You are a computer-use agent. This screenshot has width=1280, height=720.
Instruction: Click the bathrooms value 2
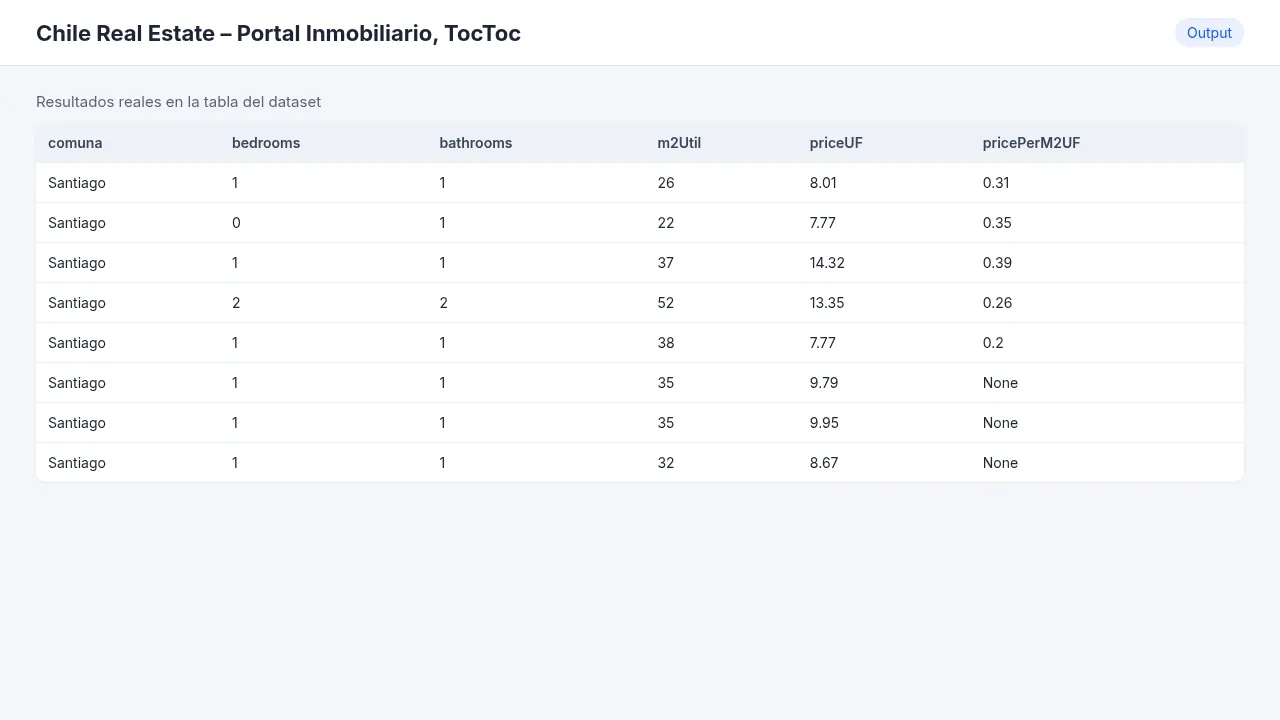point(443,303)
